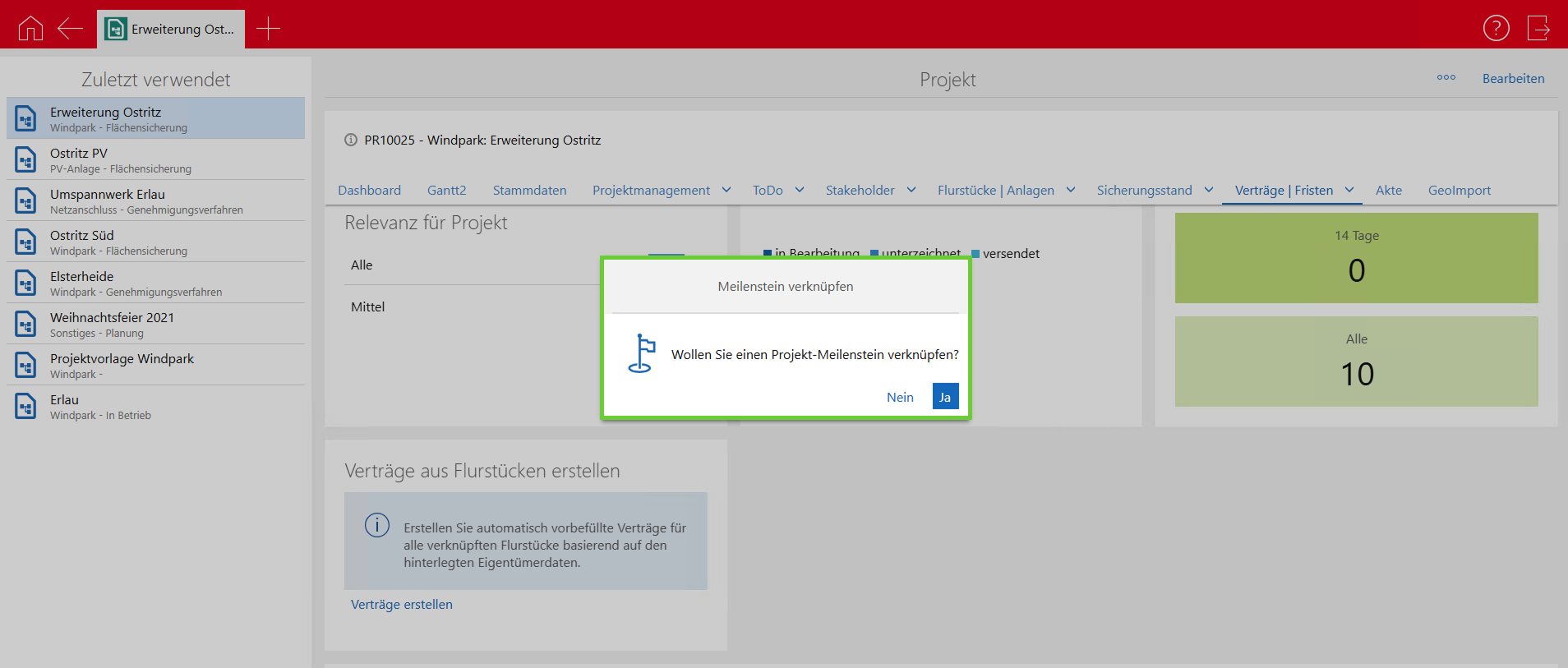Click the logout icon at top right
1568x668 pixels.
(1538, 28)
